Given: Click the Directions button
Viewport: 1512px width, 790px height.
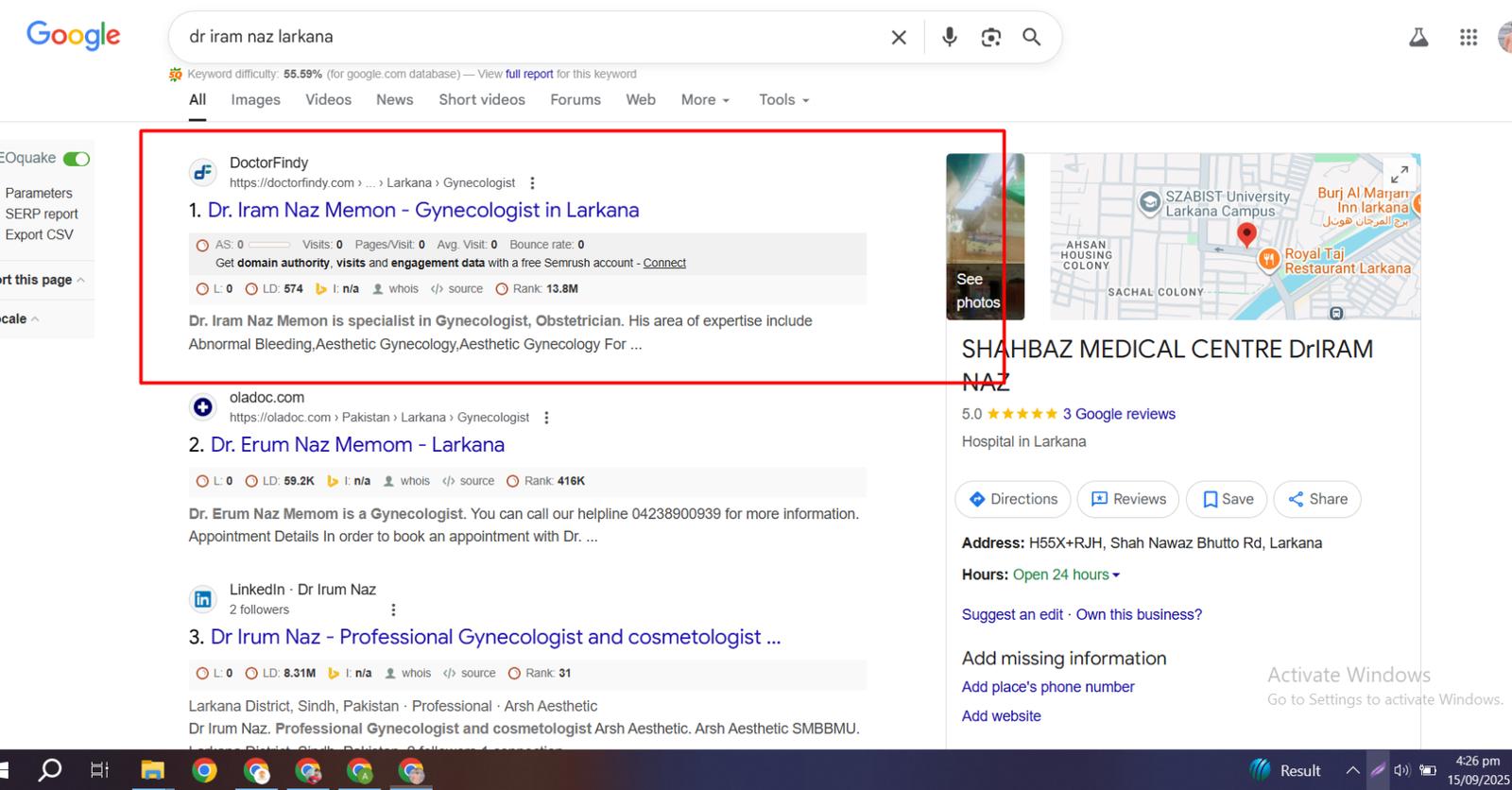Looking at the screenshot, I should point(1013,499).
